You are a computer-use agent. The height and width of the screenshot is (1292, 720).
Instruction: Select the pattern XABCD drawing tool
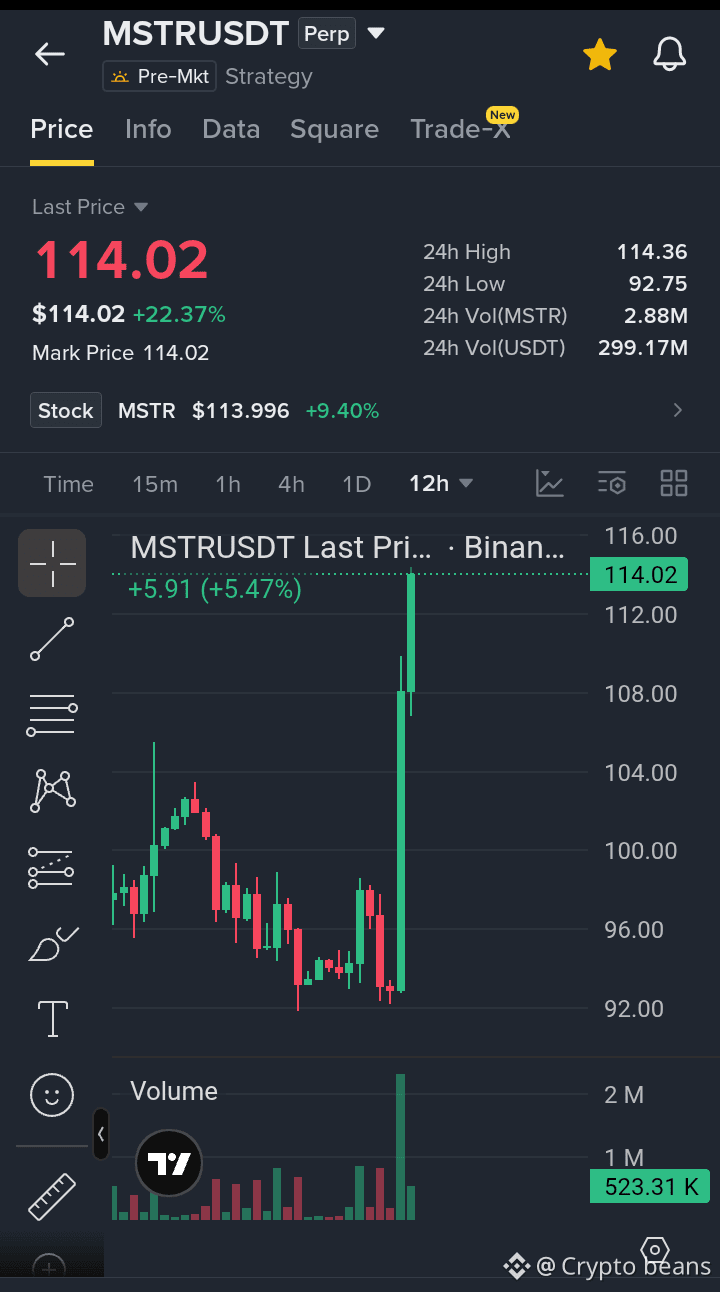click(52, 790)
